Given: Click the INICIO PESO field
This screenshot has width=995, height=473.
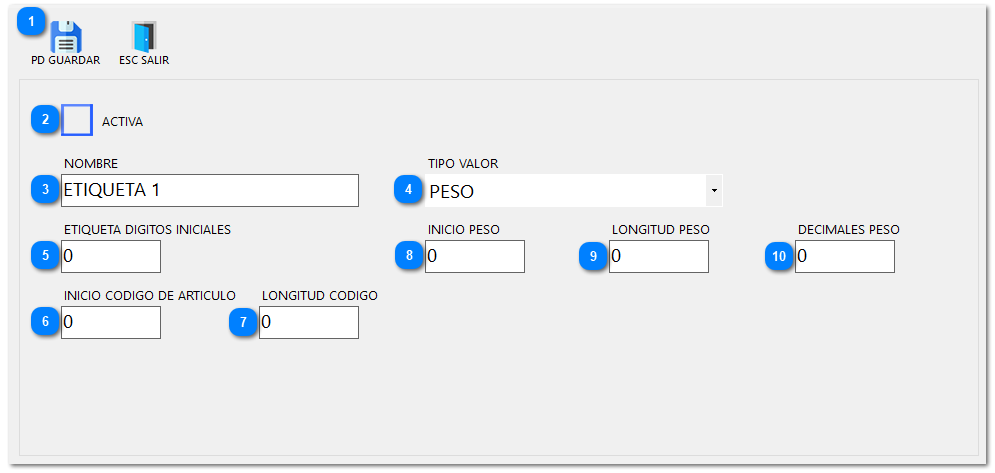Looking at the screenshot, I should (x=475, y=256).
